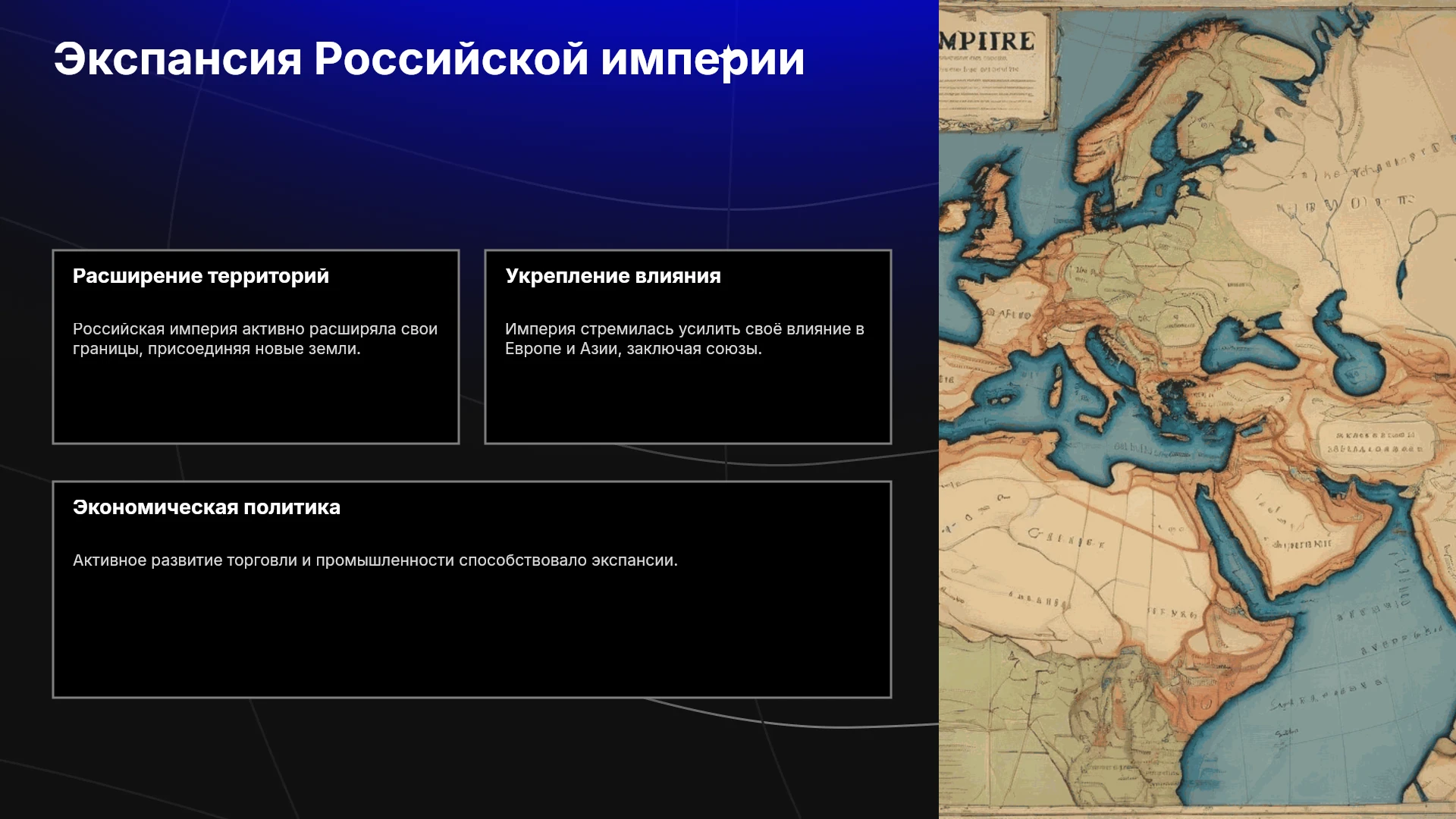
Task: Click the small sparkle mark in the title
Action: [x=726, y=51]
